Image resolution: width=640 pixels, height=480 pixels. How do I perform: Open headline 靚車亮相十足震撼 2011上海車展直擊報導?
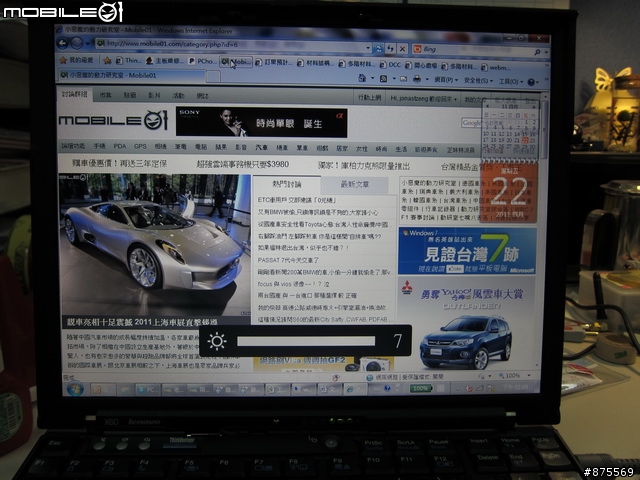(x=142, y=322)
